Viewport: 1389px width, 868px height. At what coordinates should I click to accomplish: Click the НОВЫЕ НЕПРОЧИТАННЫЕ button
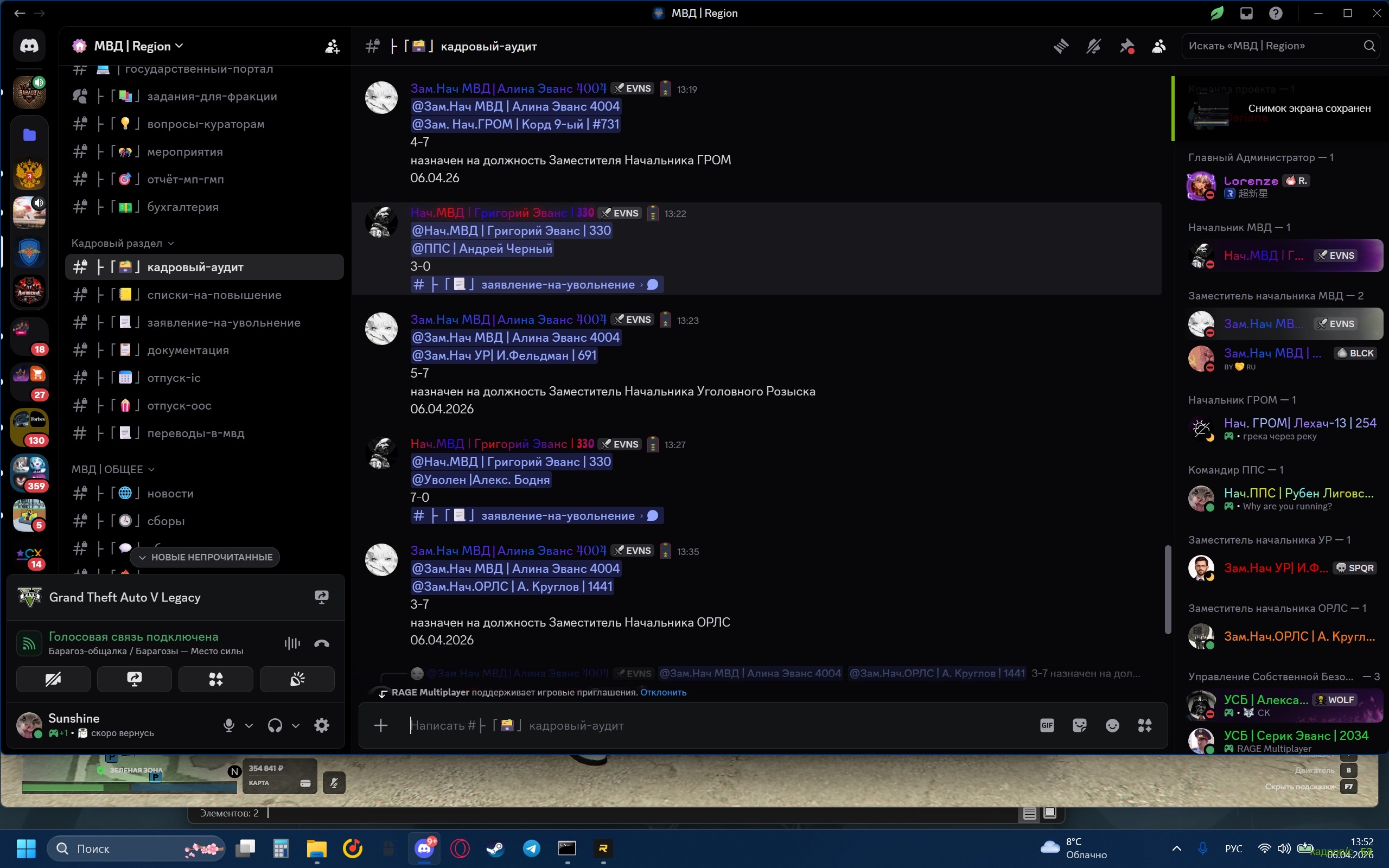tap(206, 557)
